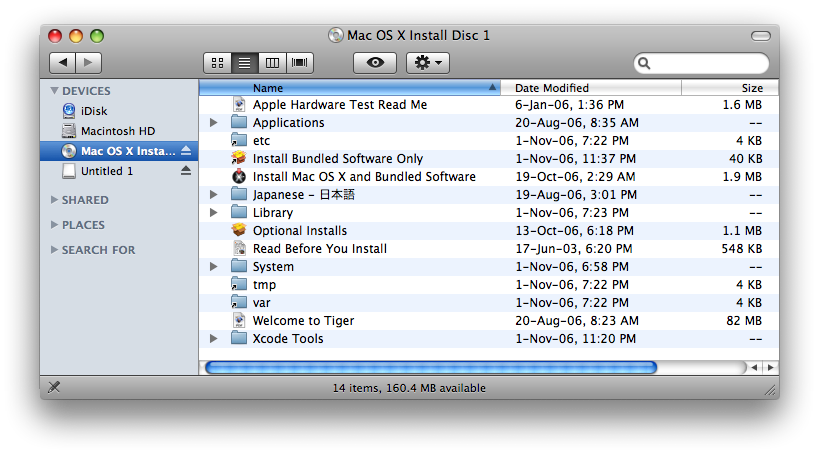The image size is (819, 454).
Task: Switch to Cover Flow view
Action: click(x=299, y=62)
